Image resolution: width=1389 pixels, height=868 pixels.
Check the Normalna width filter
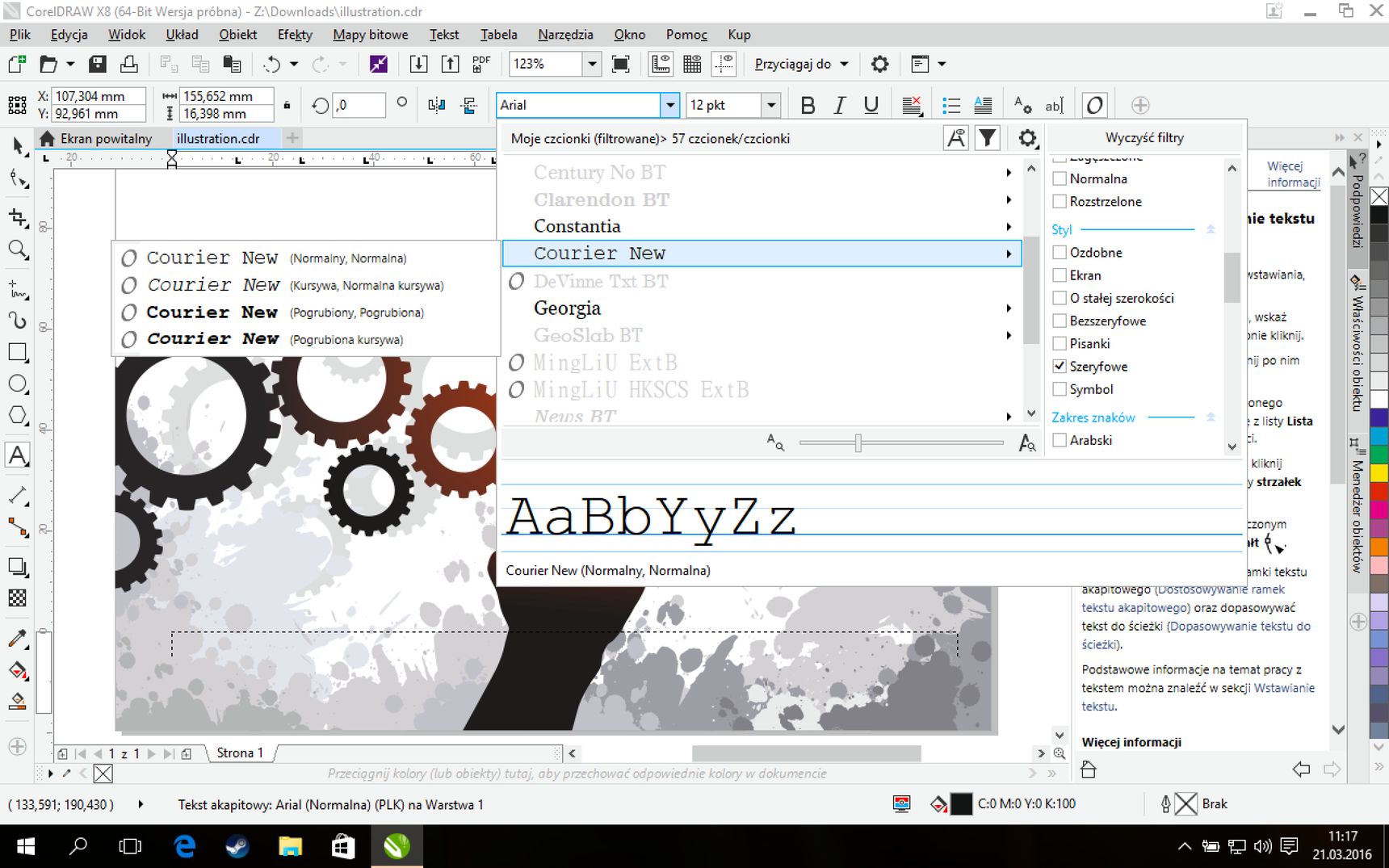1060,178
